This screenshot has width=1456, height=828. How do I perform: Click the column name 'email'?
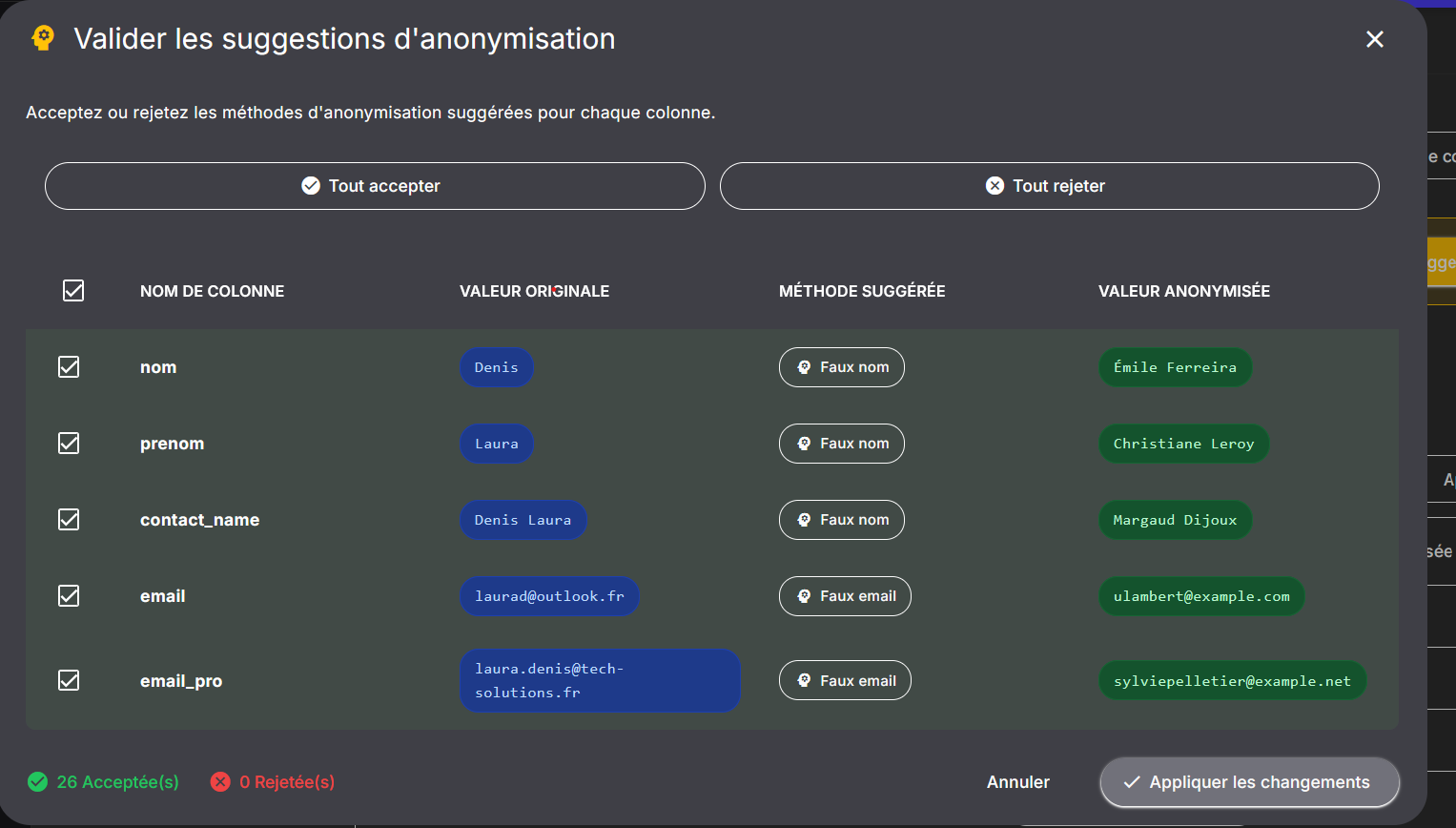tap(163, 596)
